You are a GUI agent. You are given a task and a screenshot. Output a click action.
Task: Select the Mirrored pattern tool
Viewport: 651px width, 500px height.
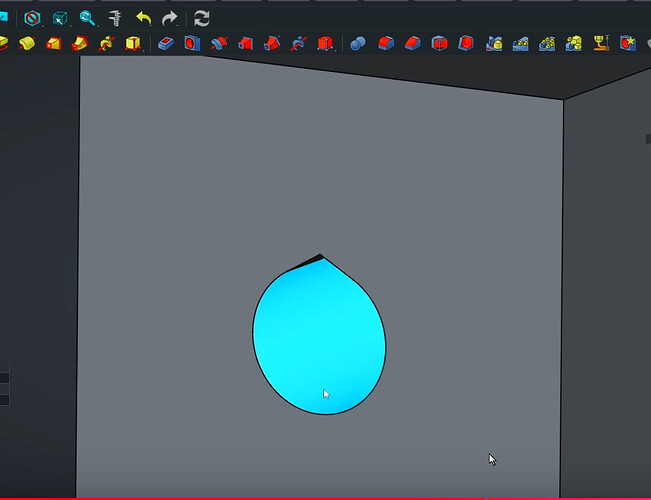click(x=494, y=43)
